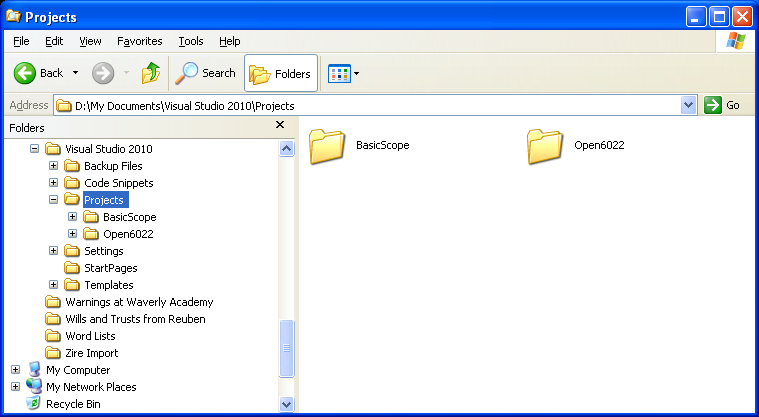
Task: Select the 'Recycle Bin' tree label
Action: tap(73, 403)
